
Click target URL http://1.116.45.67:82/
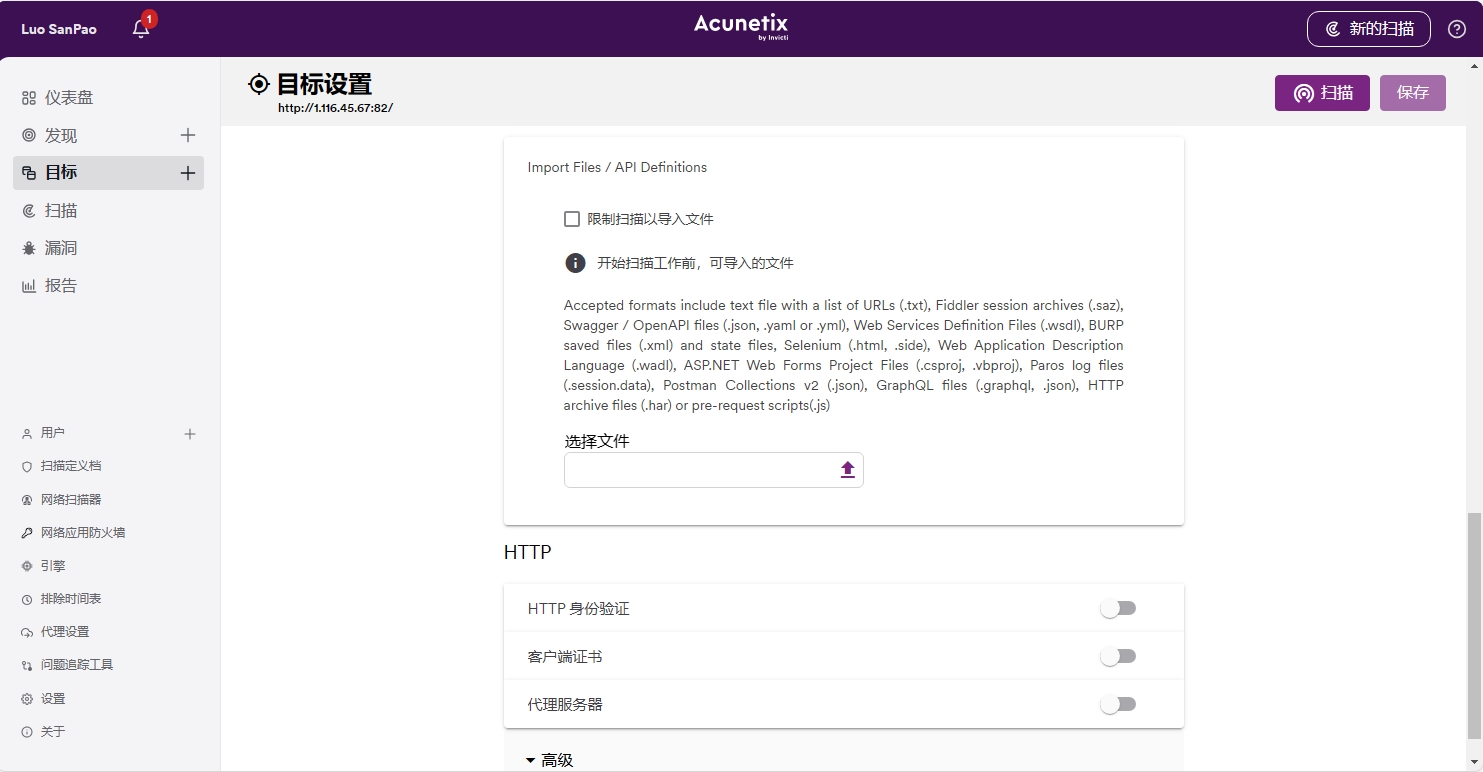pos(336,108)
